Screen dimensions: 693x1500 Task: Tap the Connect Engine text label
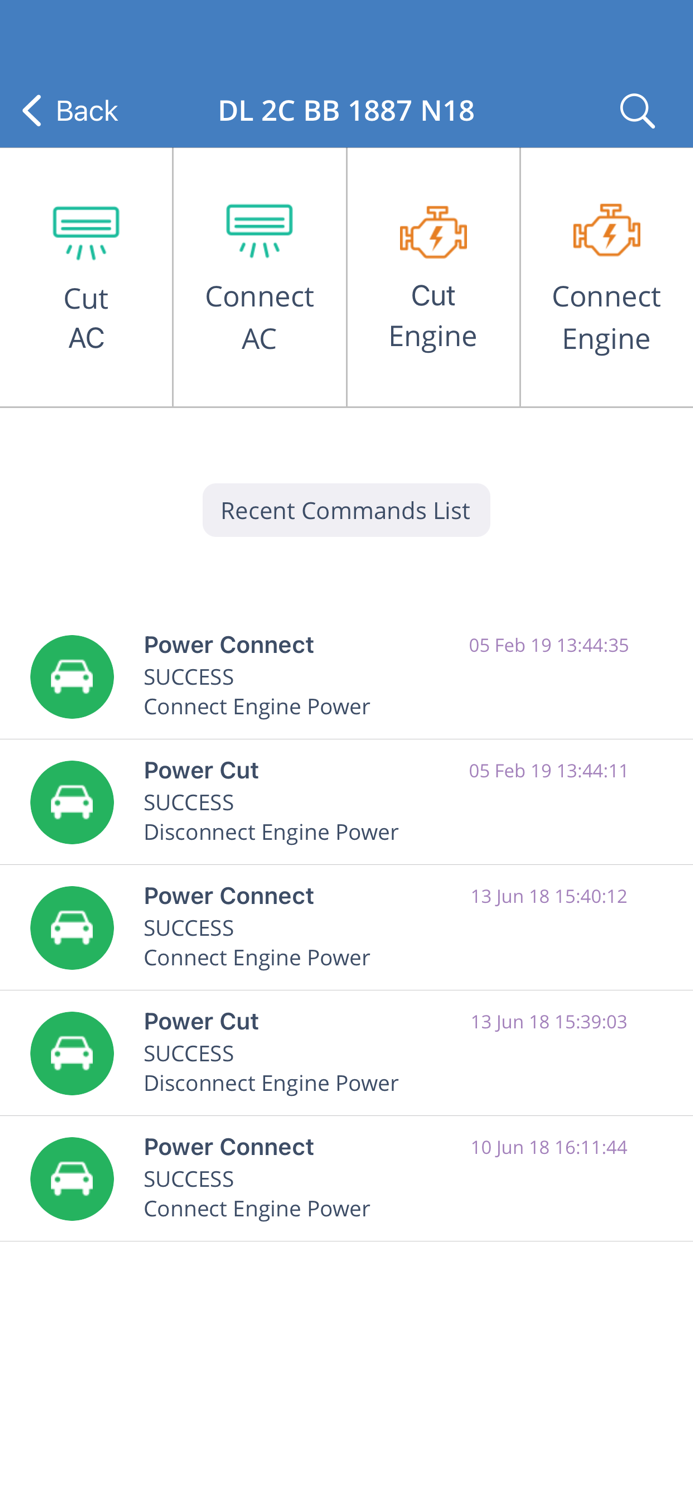pos(606,317)
